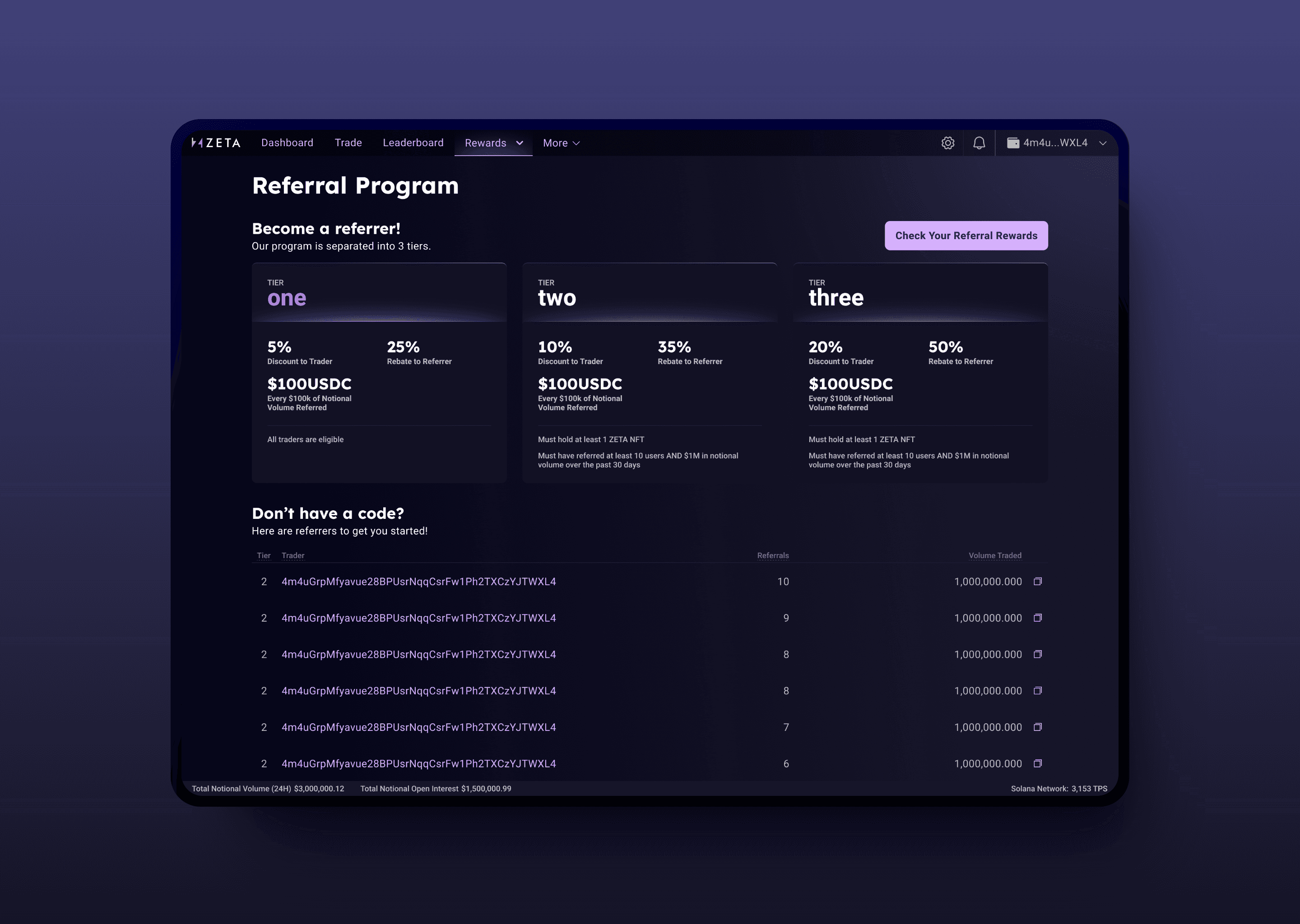
Task: Copy volume for the 9-referral trader row
Action: [x=1038, y=618]
